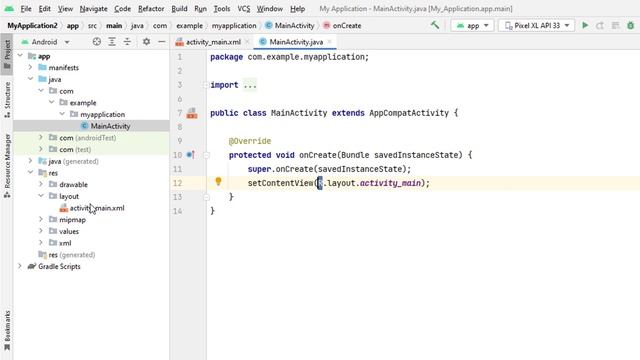
Task: Open the VCS menu
Action: [244, 9]
